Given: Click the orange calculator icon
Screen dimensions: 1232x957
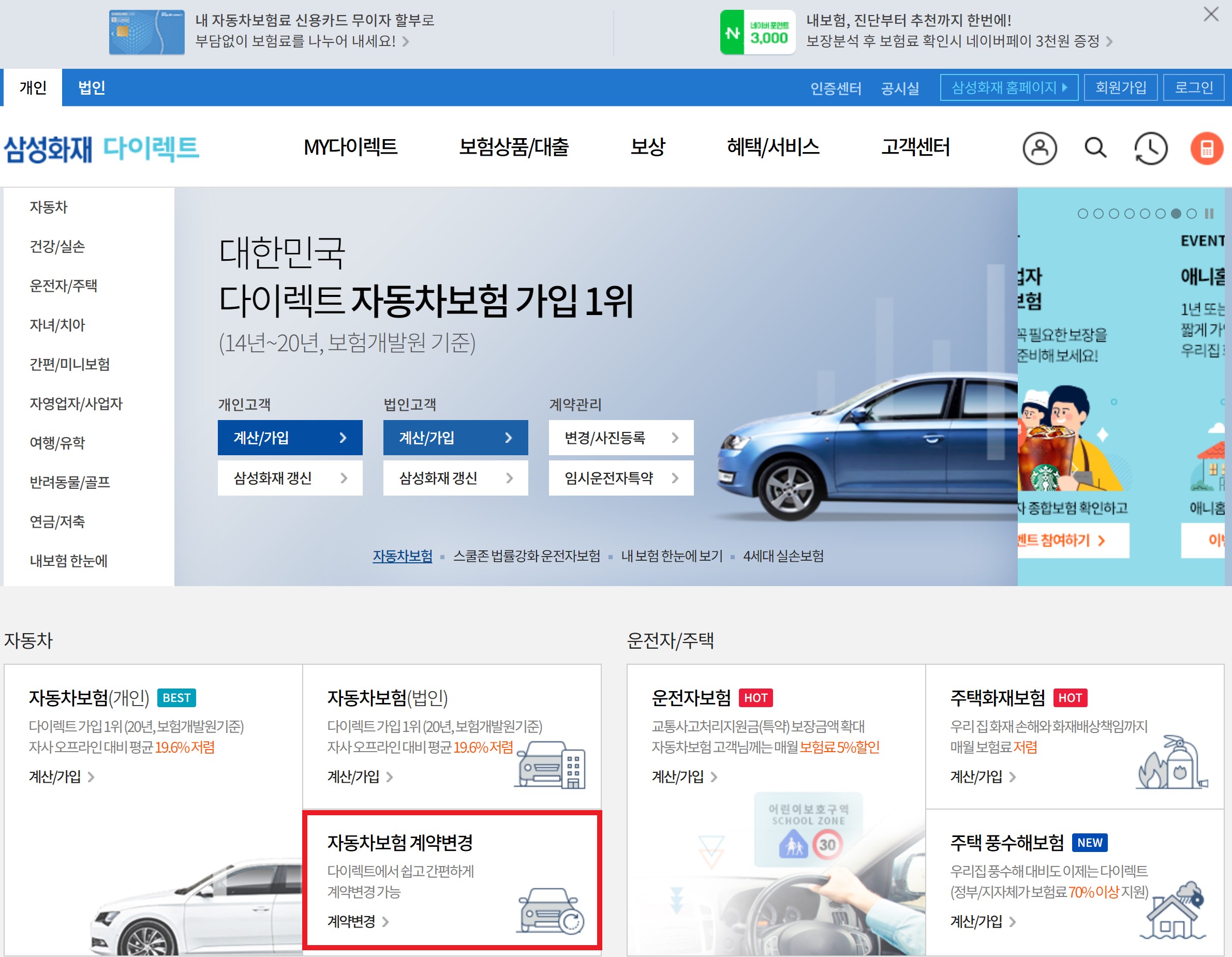Looking at the screenshot, I should [1206, 148].
